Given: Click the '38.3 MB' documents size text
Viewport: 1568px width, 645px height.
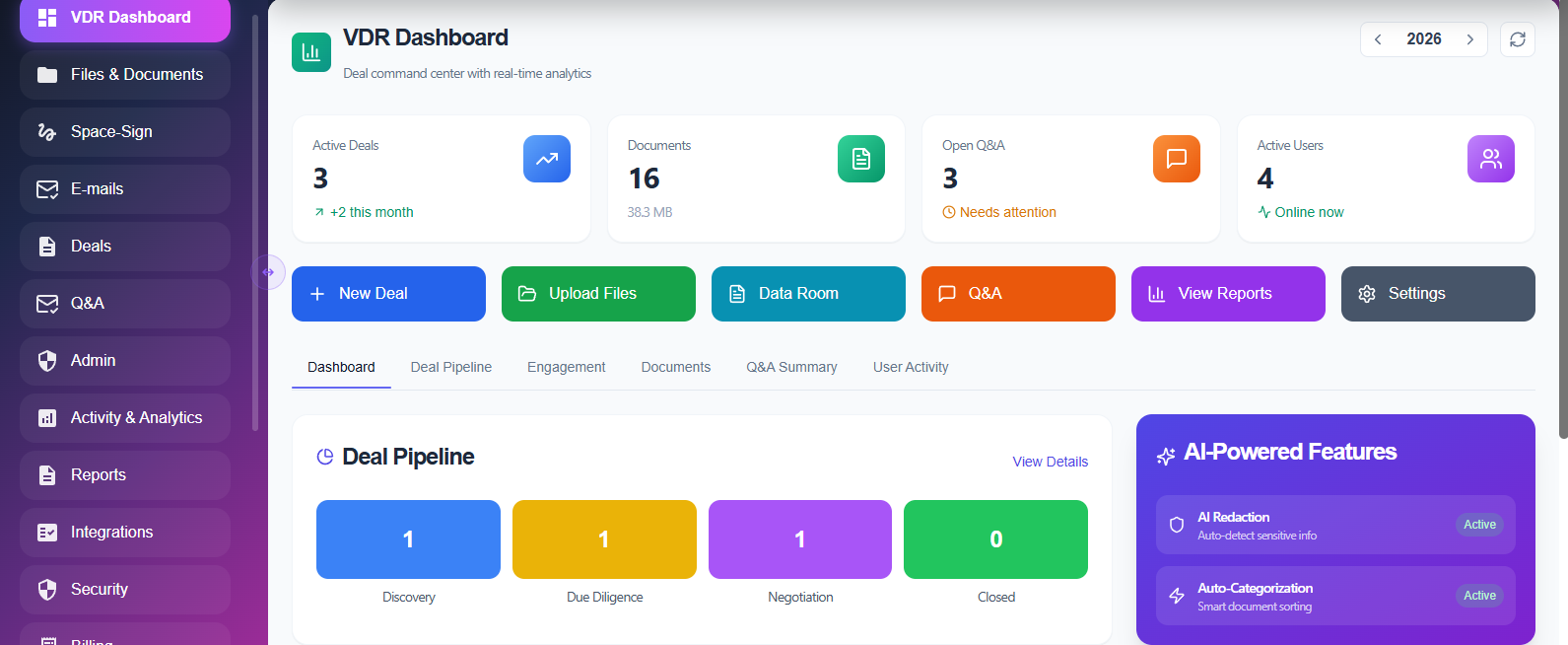Looking at the screenshot, I should point(649,212).
